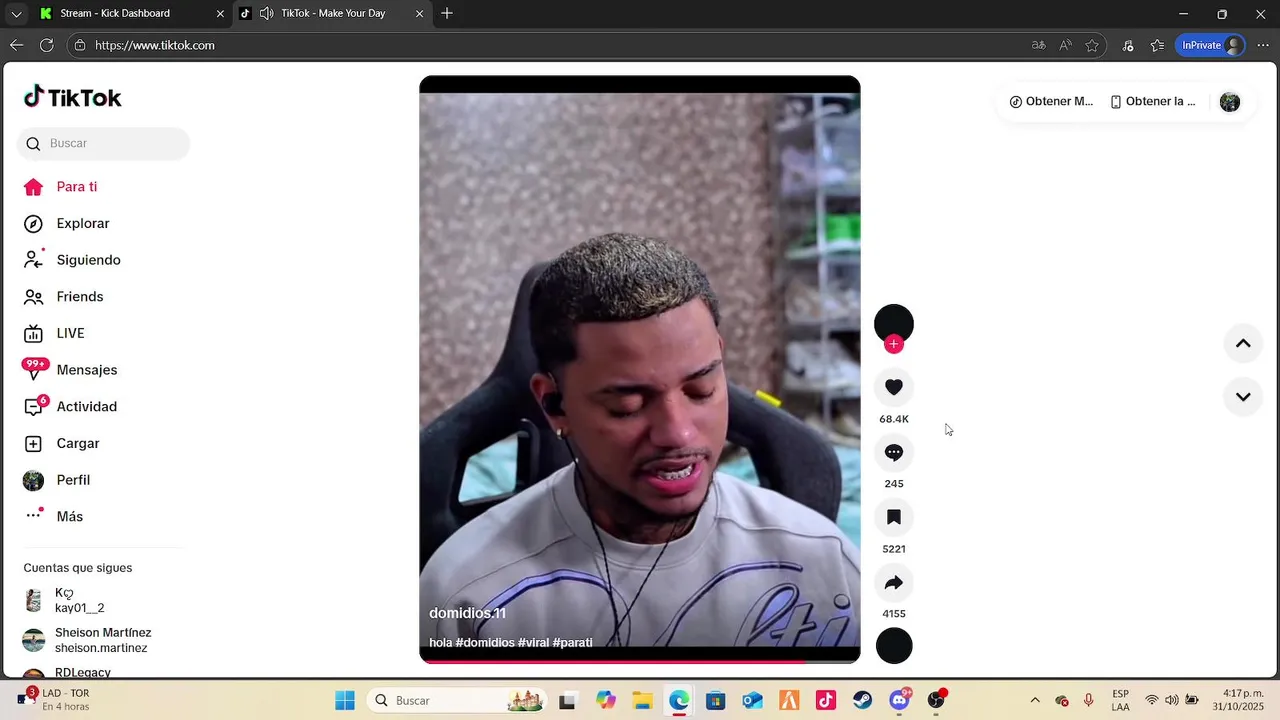1280x720 pixels.
Task: Open browser settings and more menu
Action: (x=1263, y=45)
